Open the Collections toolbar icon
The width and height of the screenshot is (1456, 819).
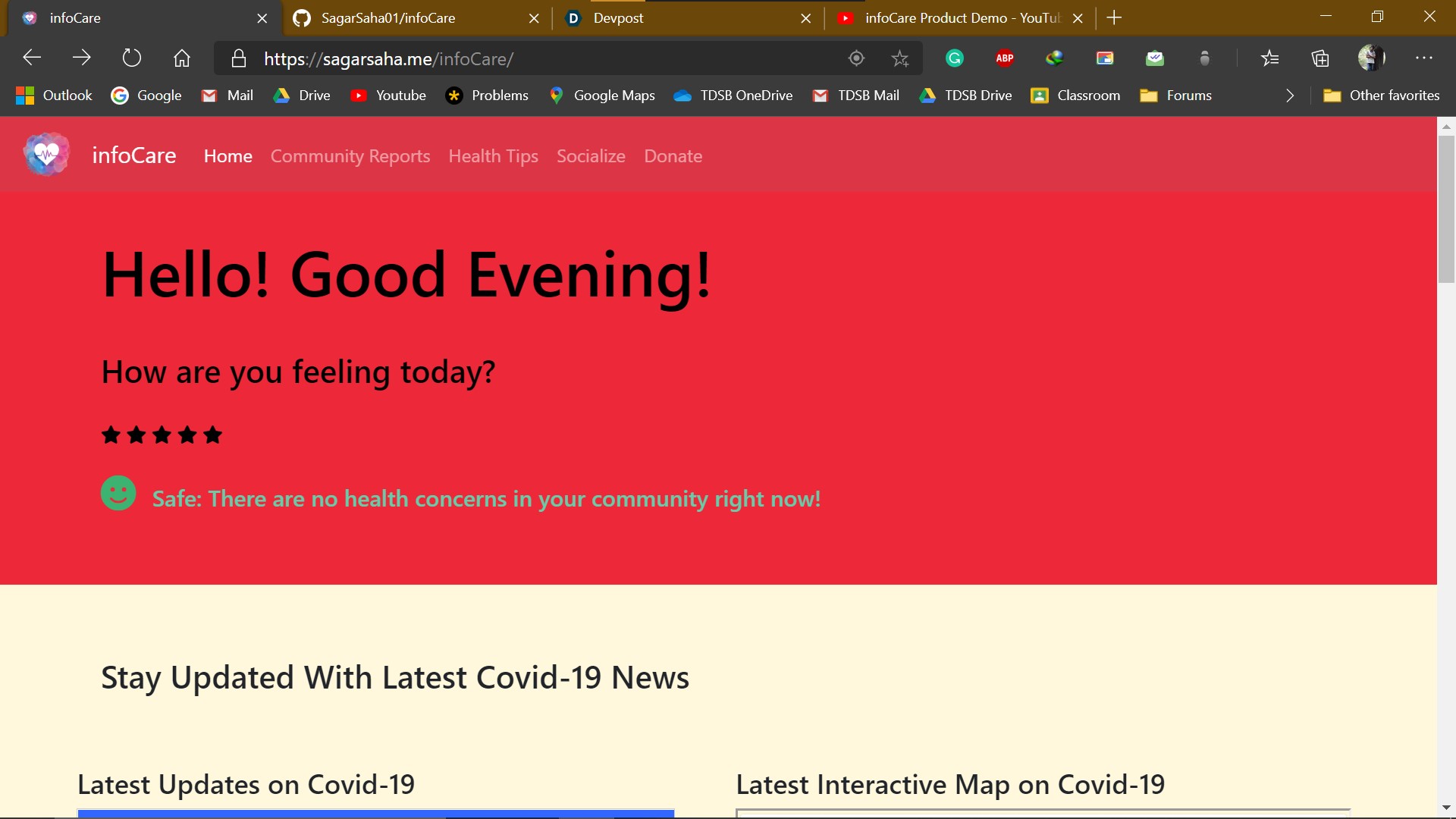1320,58
